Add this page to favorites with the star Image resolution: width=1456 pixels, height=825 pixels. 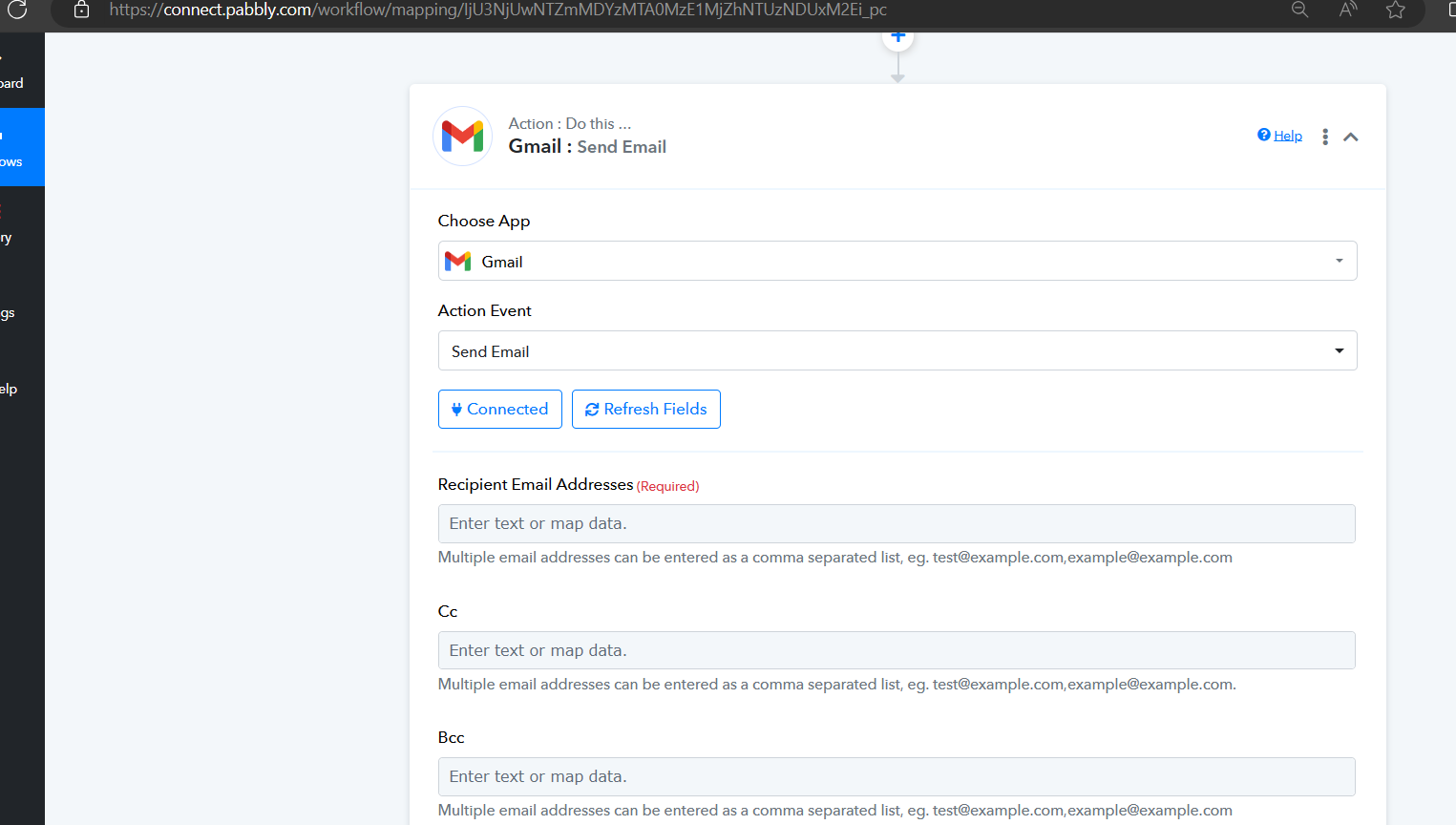(x=1396, y=10)
